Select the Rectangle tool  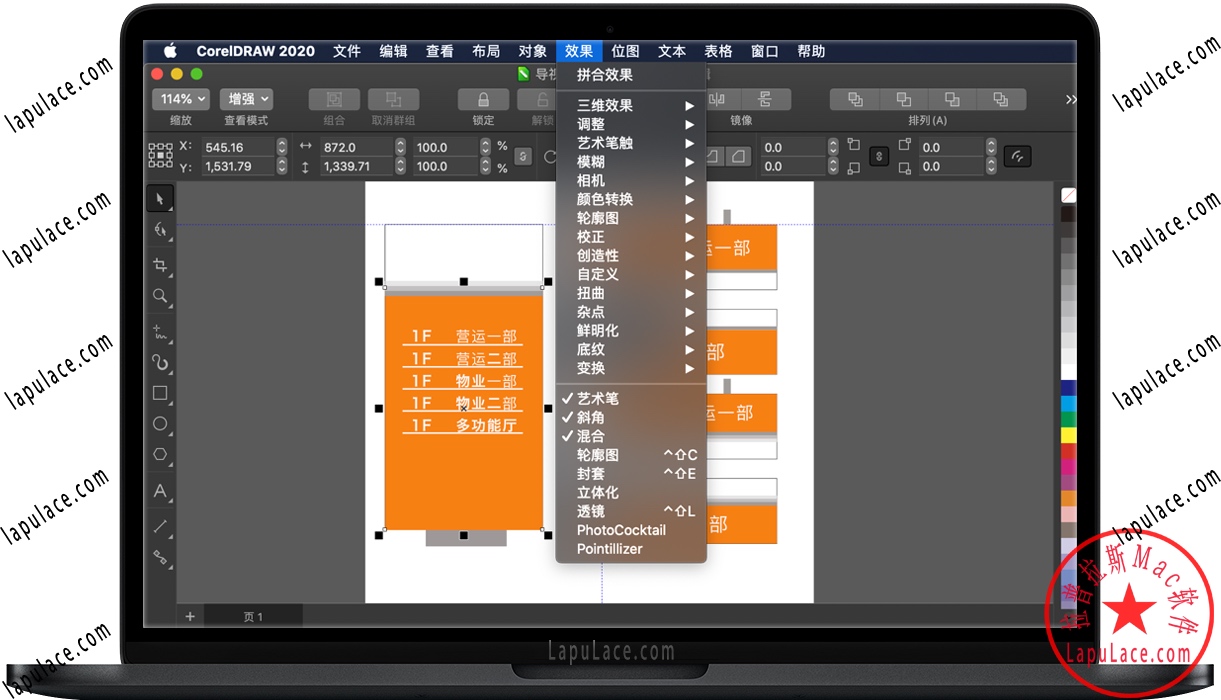(160, 393)
